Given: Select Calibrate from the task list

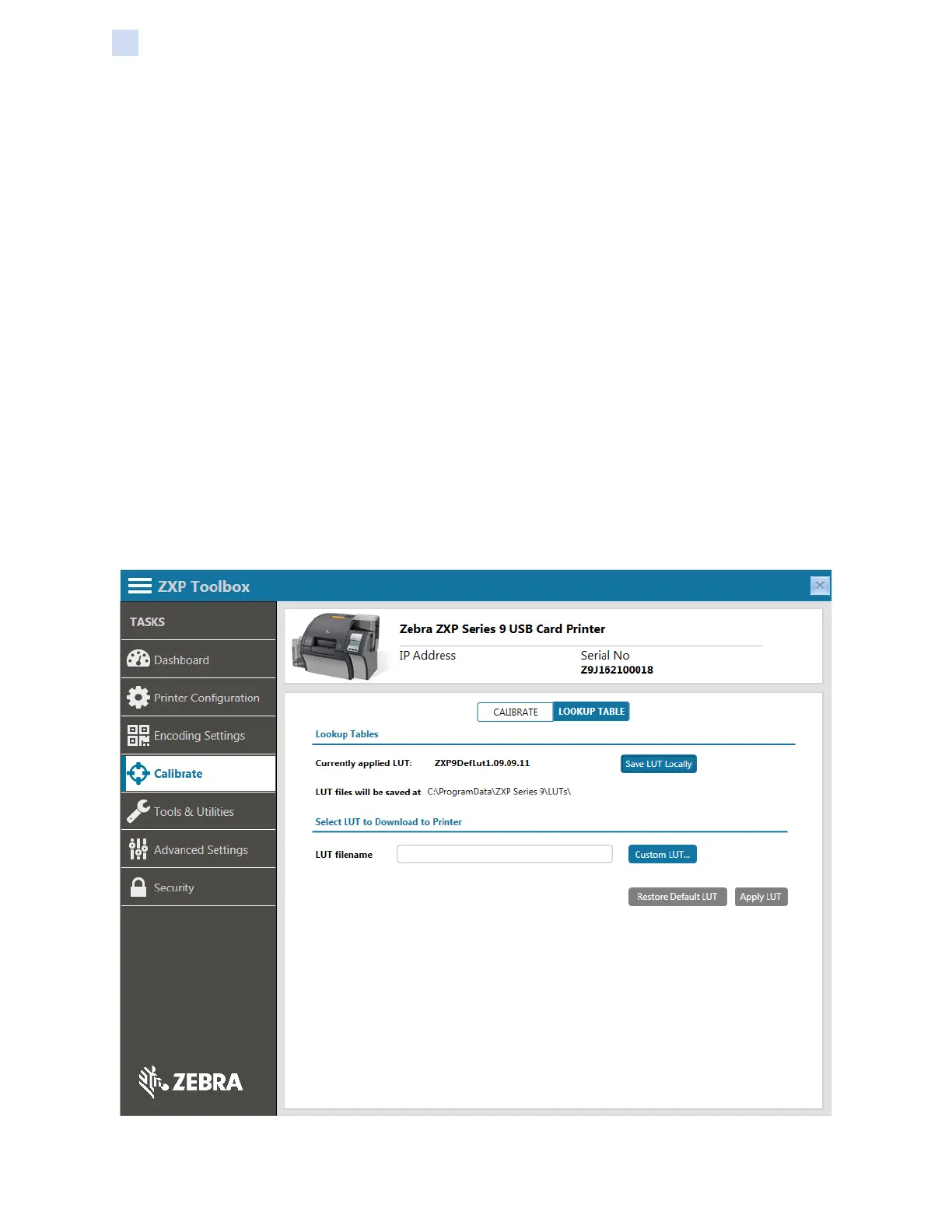Looking at the screenshot, I should click(x=198, y=773).
